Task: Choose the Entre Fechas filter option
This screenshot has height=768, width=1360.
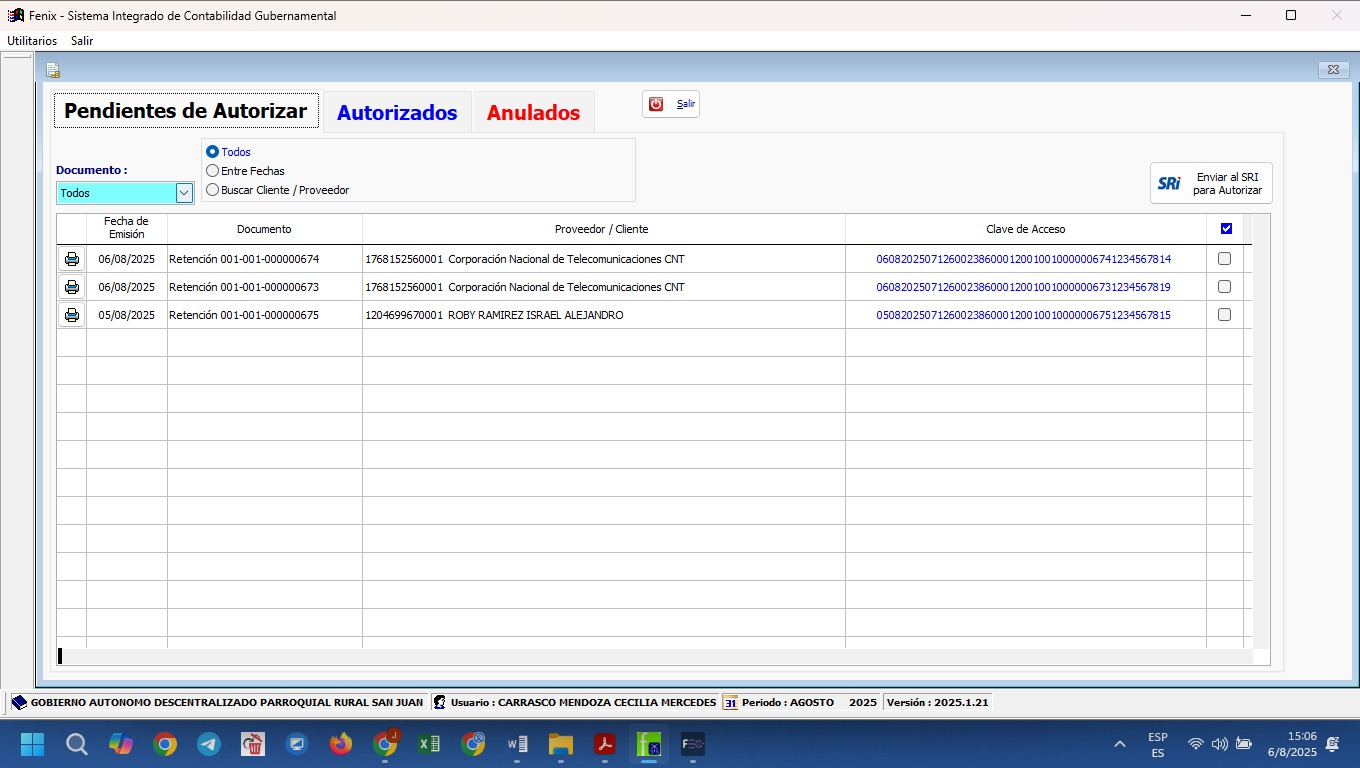Action: pos(212,171)
